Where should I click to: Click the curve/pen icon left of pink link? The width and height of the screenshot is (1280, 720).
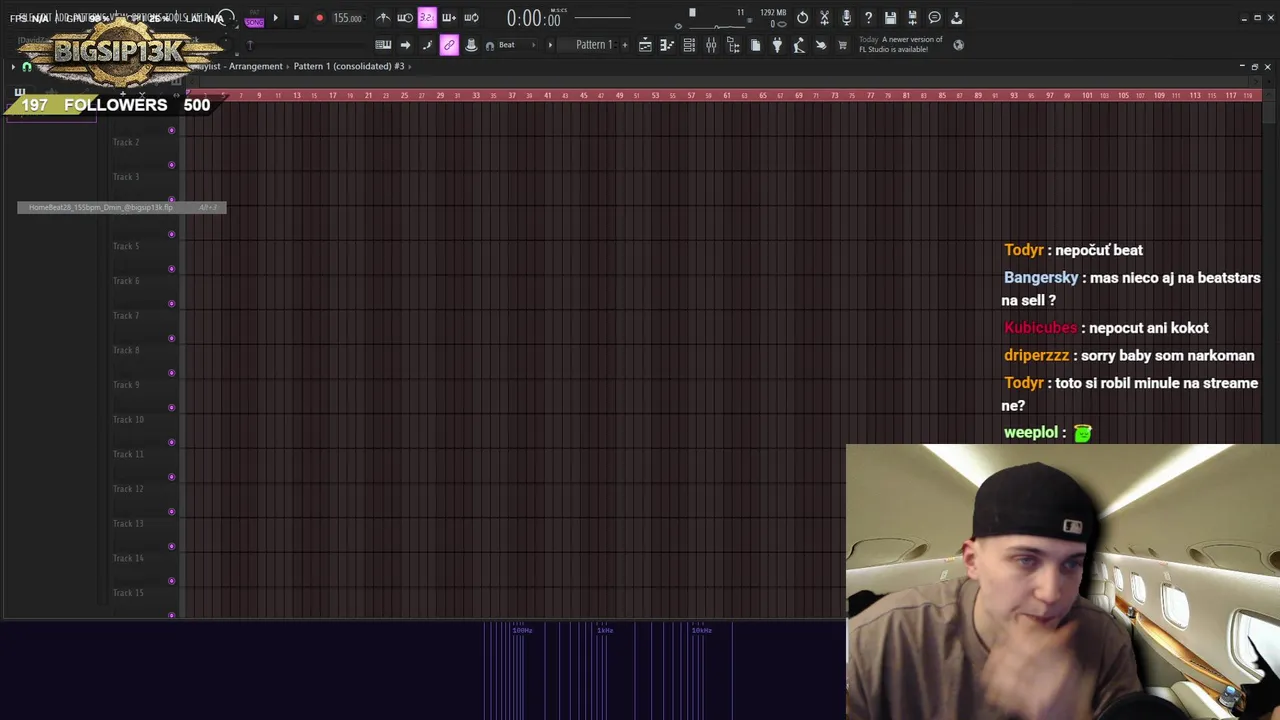pyautogui.click(x=427, y=45)
